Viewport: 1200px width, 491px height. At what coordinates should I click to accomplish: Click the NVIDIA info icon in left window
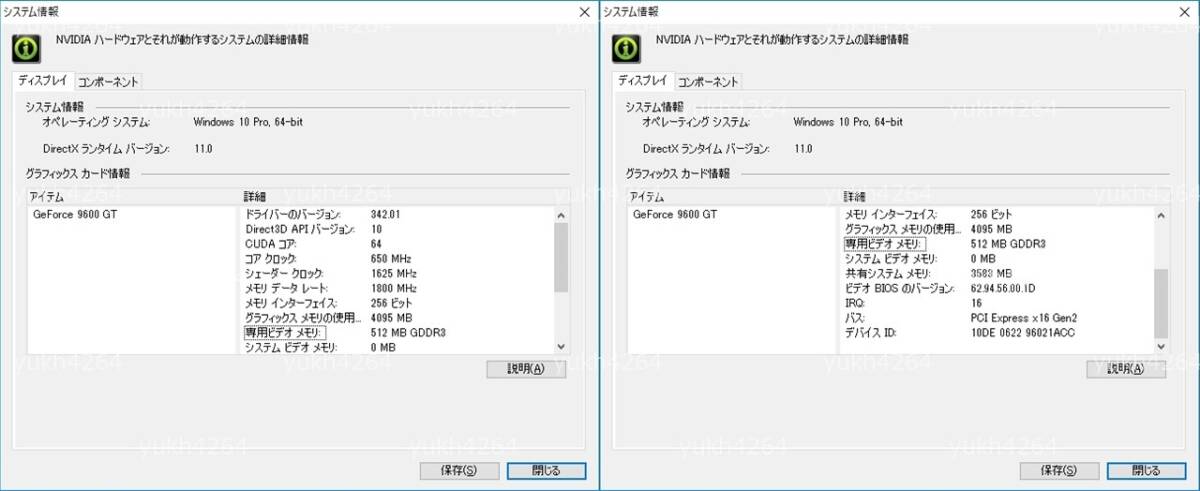tap(25, 47)
